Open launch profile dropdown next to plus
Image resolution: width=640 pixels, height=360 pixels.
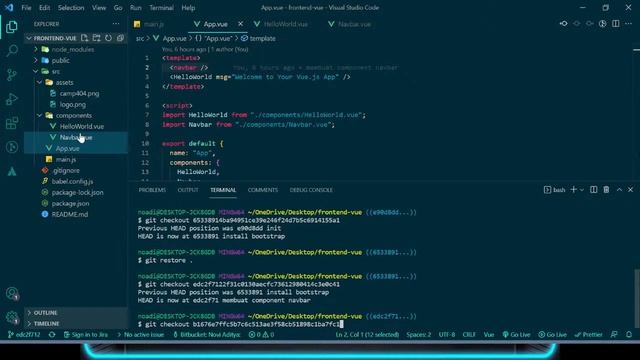582,190
